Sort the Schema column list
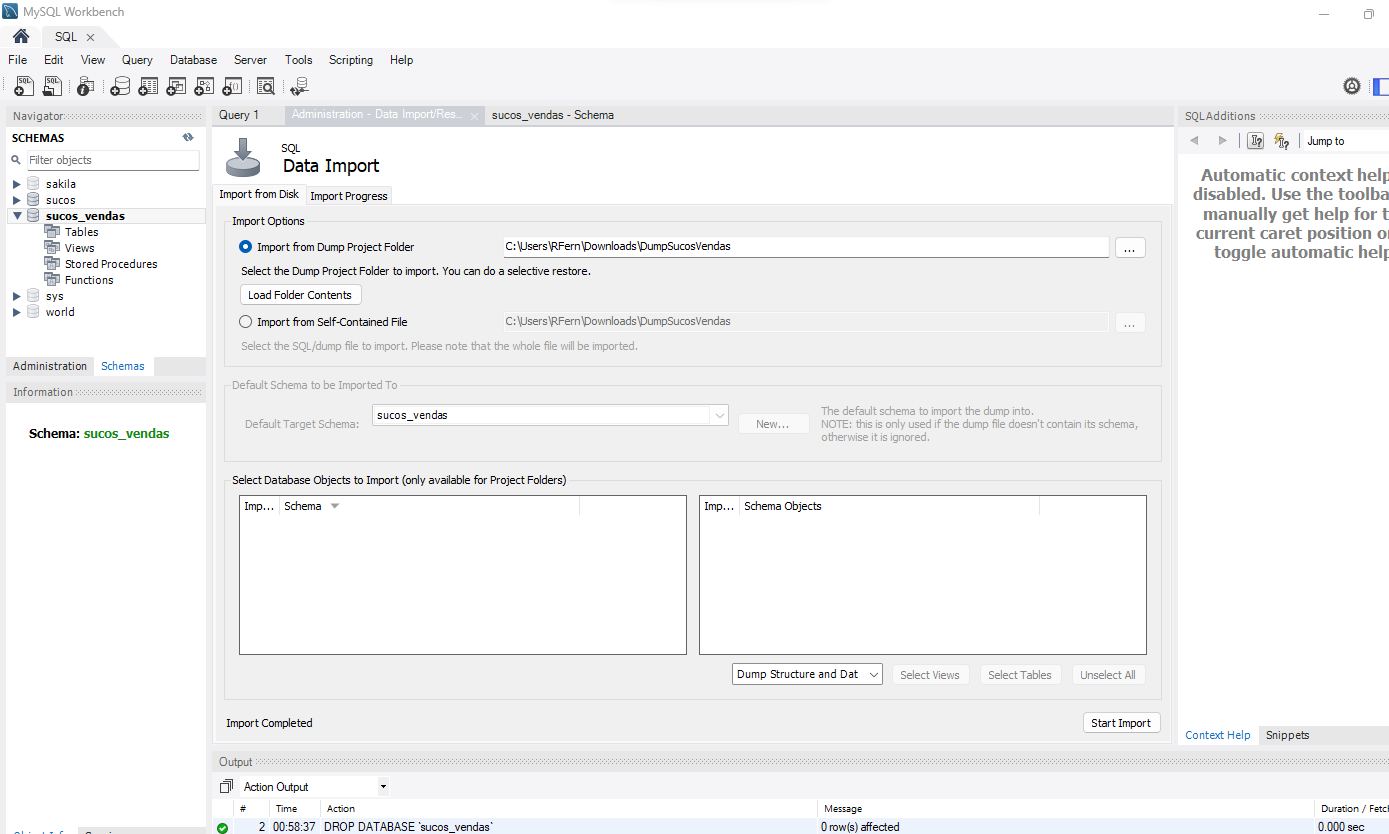 click(335, 506)
